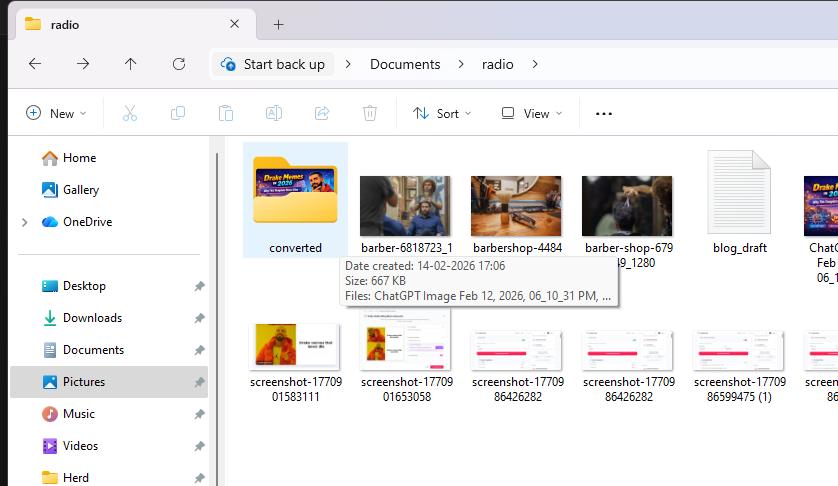
Task: Click the Copy icon in toolbar
Action: 177,113
